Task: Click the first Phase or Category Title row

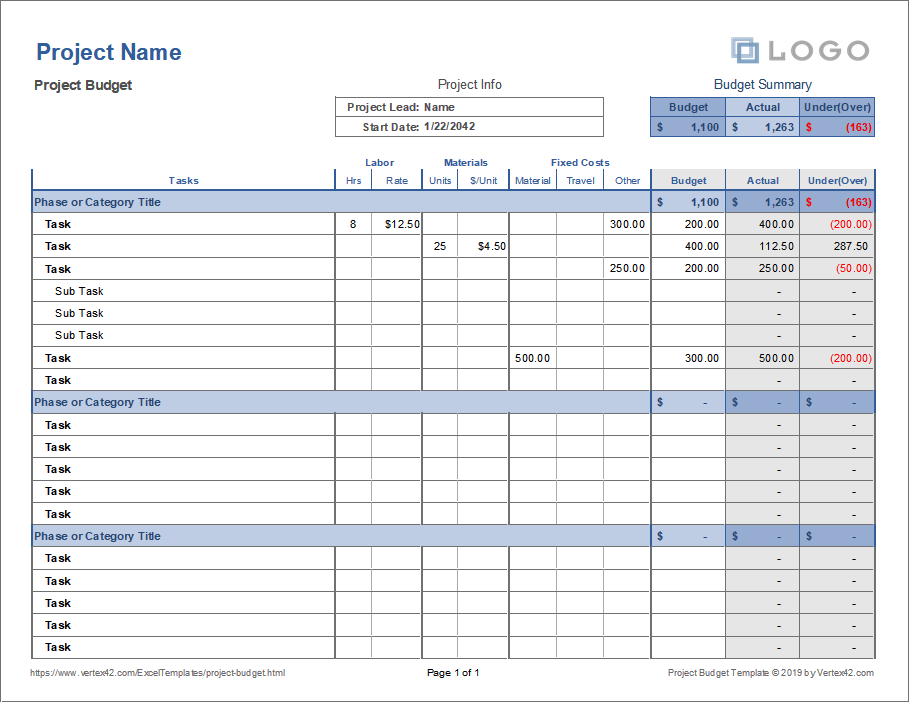Action: tap(97, 202)
